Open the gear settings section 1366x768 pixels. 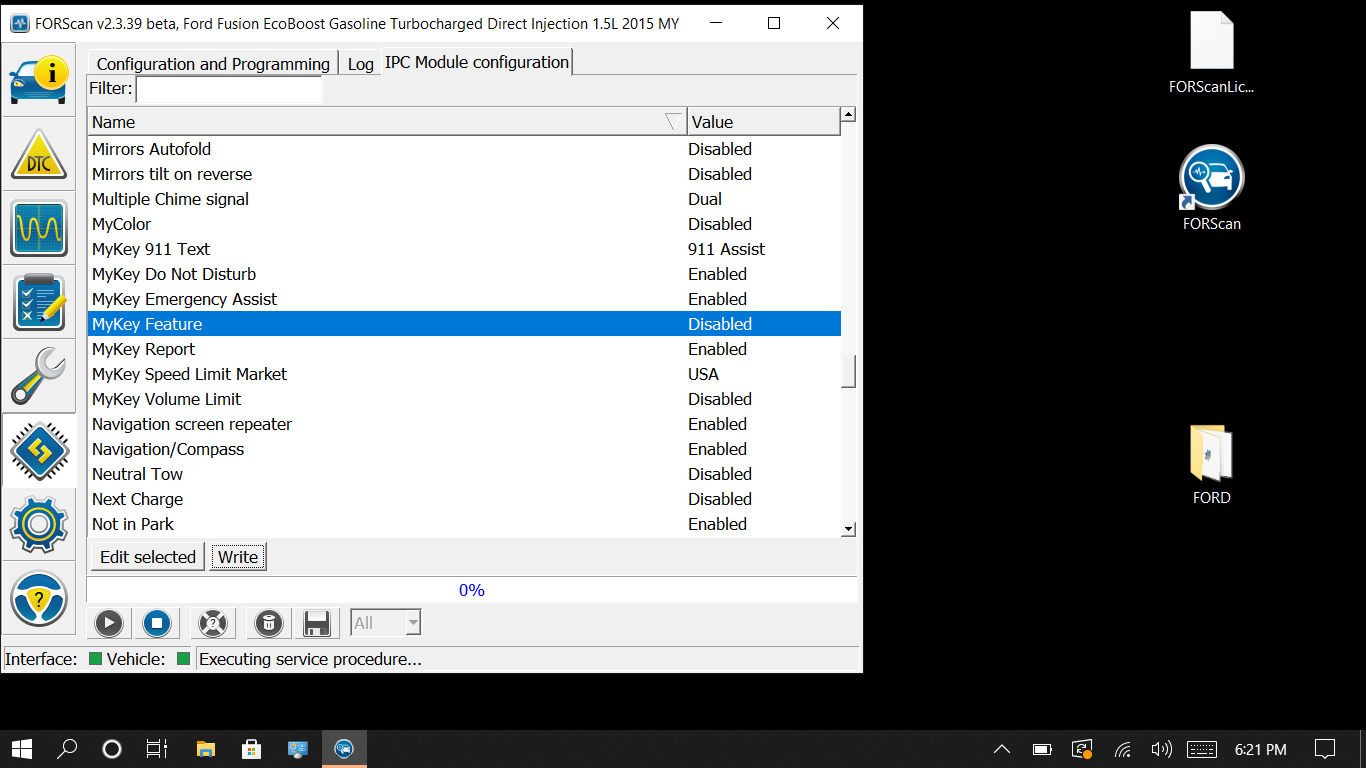point(39,523)
